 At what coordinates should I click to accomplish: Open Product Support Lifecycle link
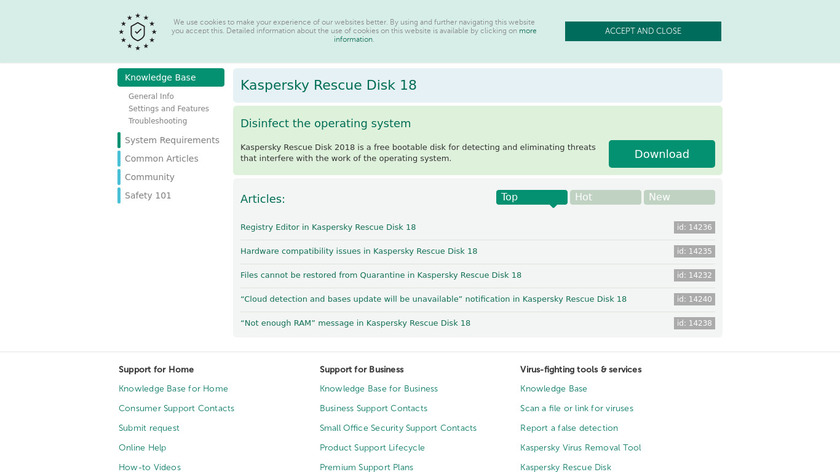pos(372,448)
